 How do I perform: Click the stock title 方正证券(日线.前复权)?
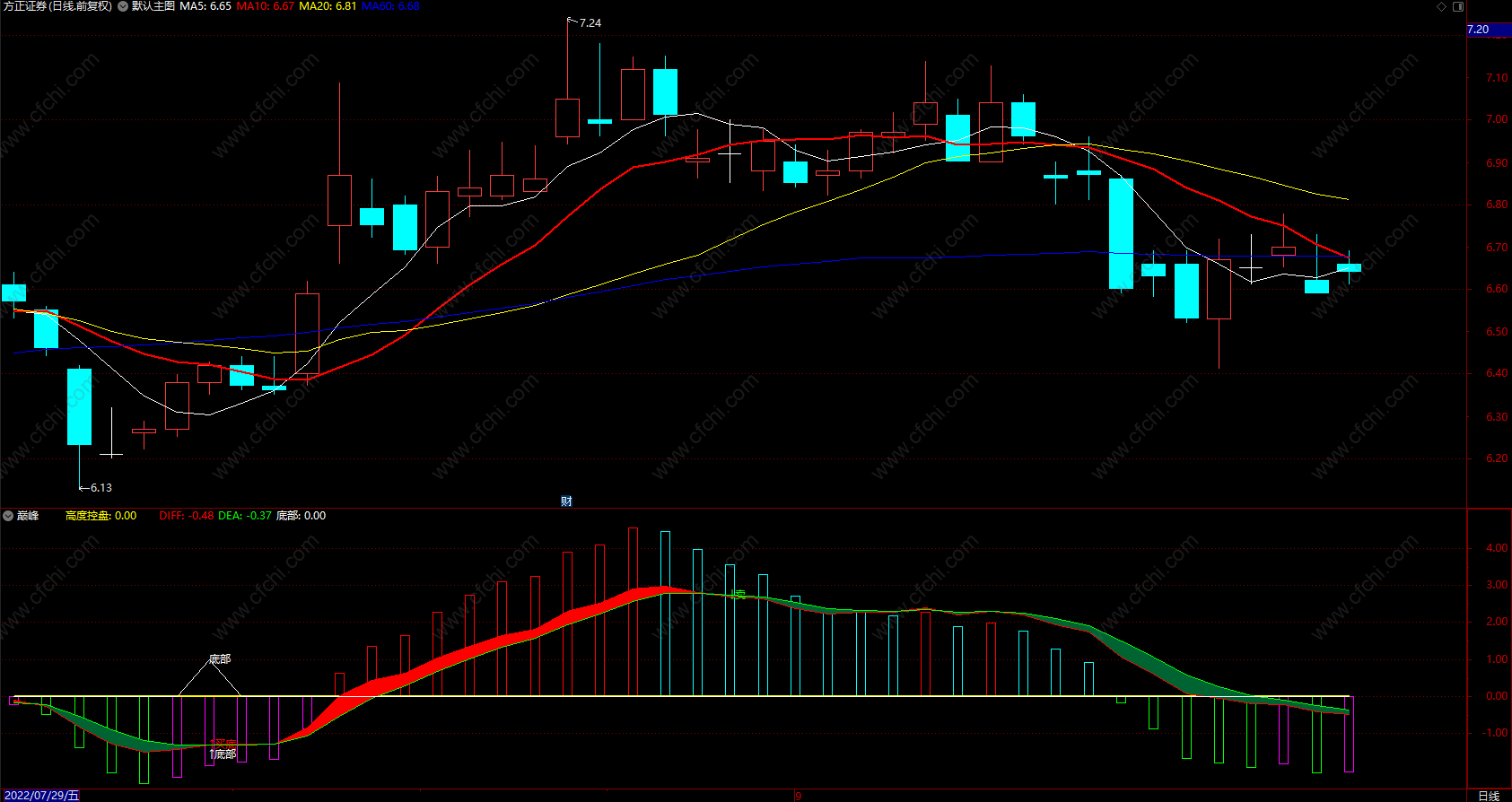(58, 6)
